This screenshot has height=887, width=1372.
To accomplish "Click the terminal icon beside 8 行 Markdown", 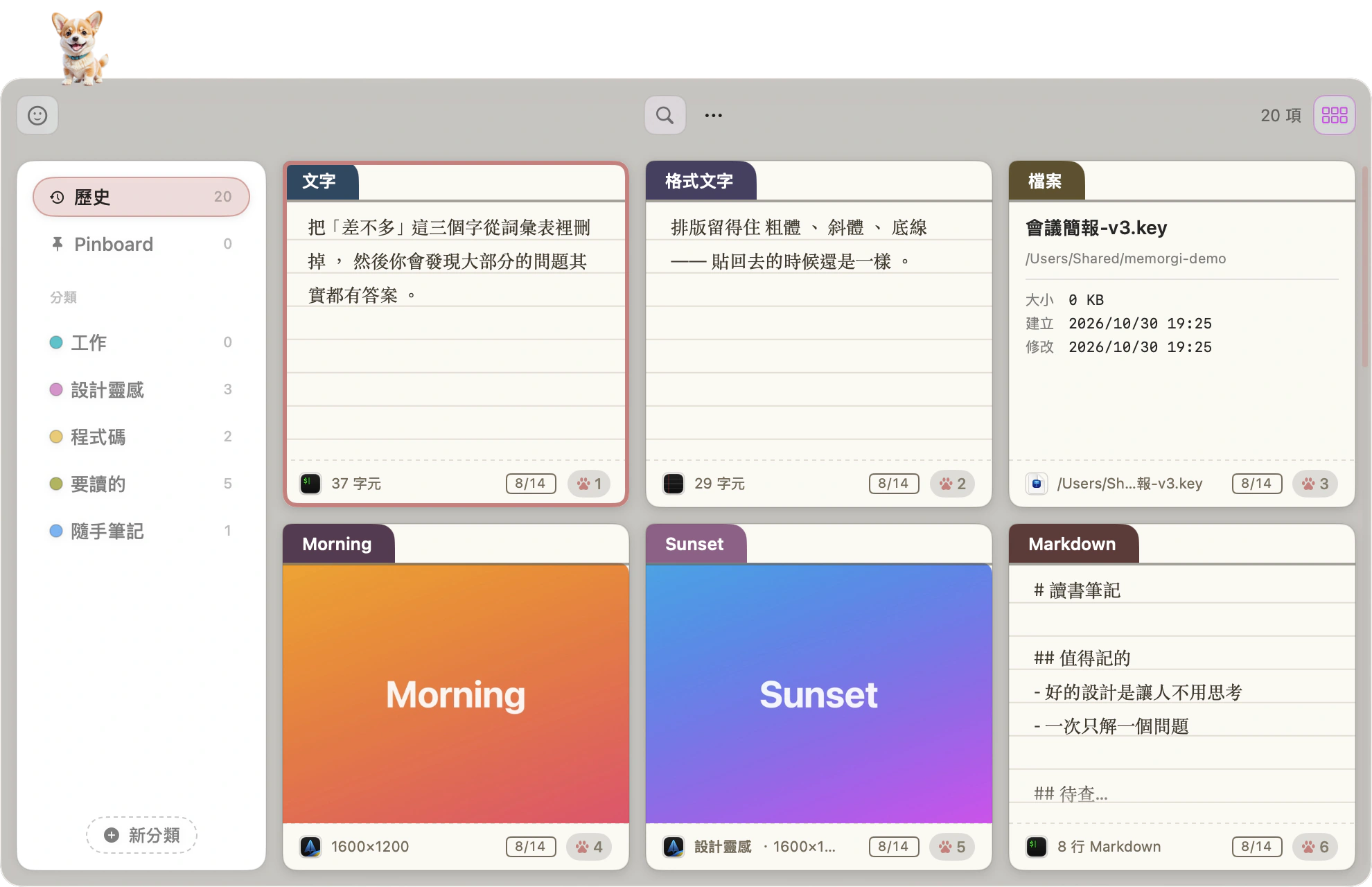I will pyautogui.click(x=1037, y=847).
